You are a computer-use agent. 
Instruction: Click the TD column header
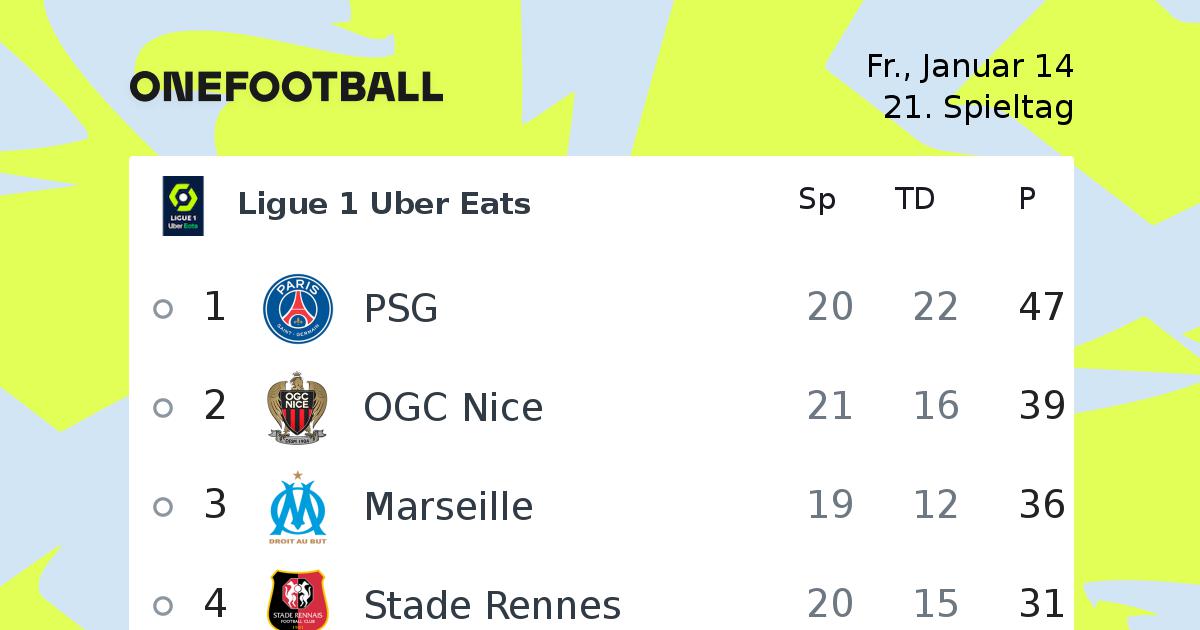point(915,199)
